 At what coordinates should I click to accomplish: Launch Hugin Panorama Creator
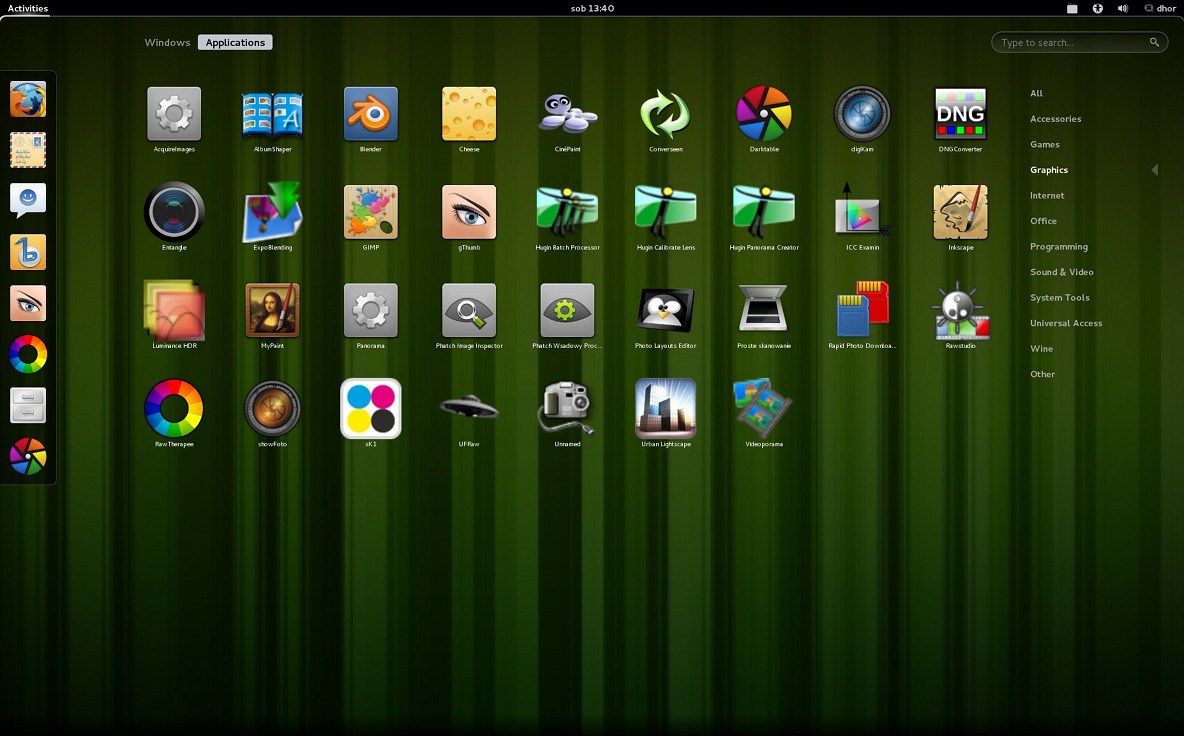[x=763, y=212]
